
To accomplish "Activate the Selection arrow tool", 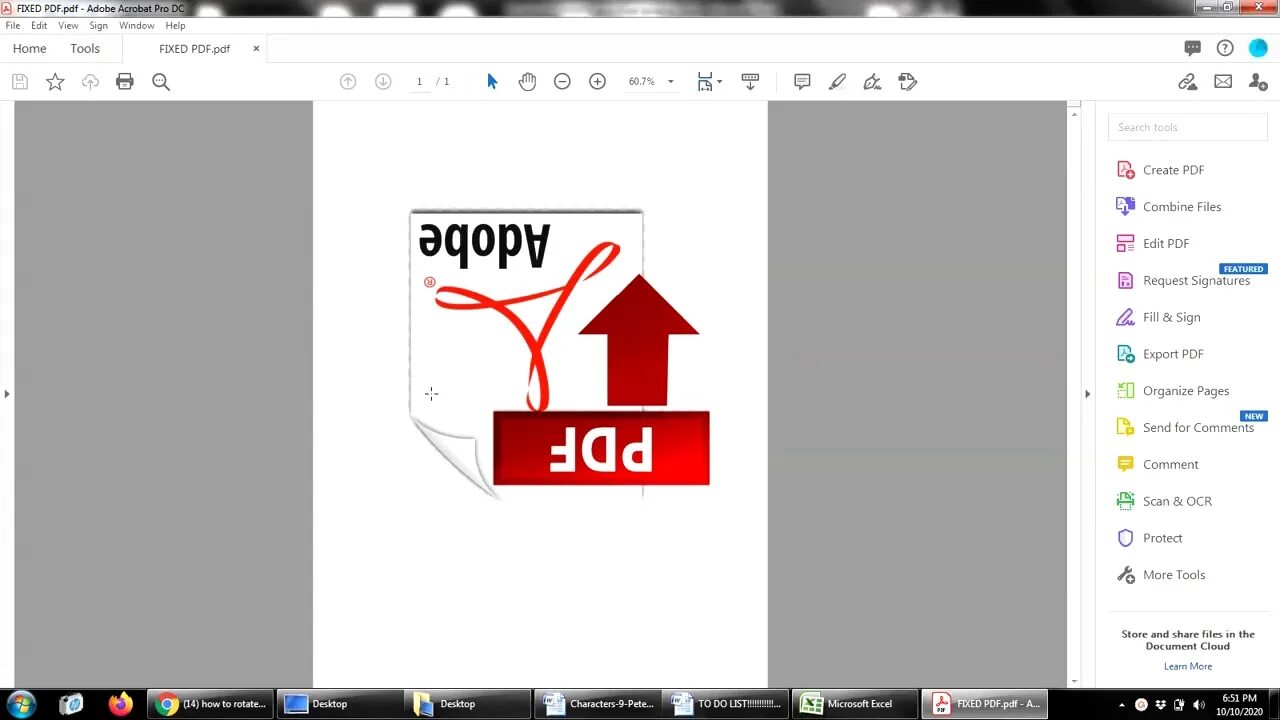I will pyautogui.click(x=492, y=82).
